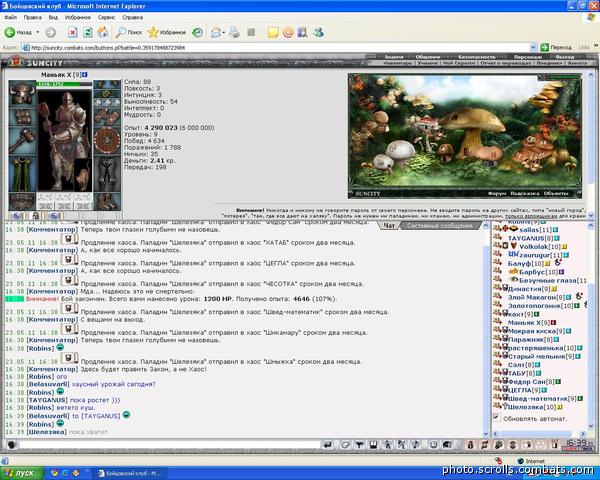Click the walking figure chat icon

[388, 445]
